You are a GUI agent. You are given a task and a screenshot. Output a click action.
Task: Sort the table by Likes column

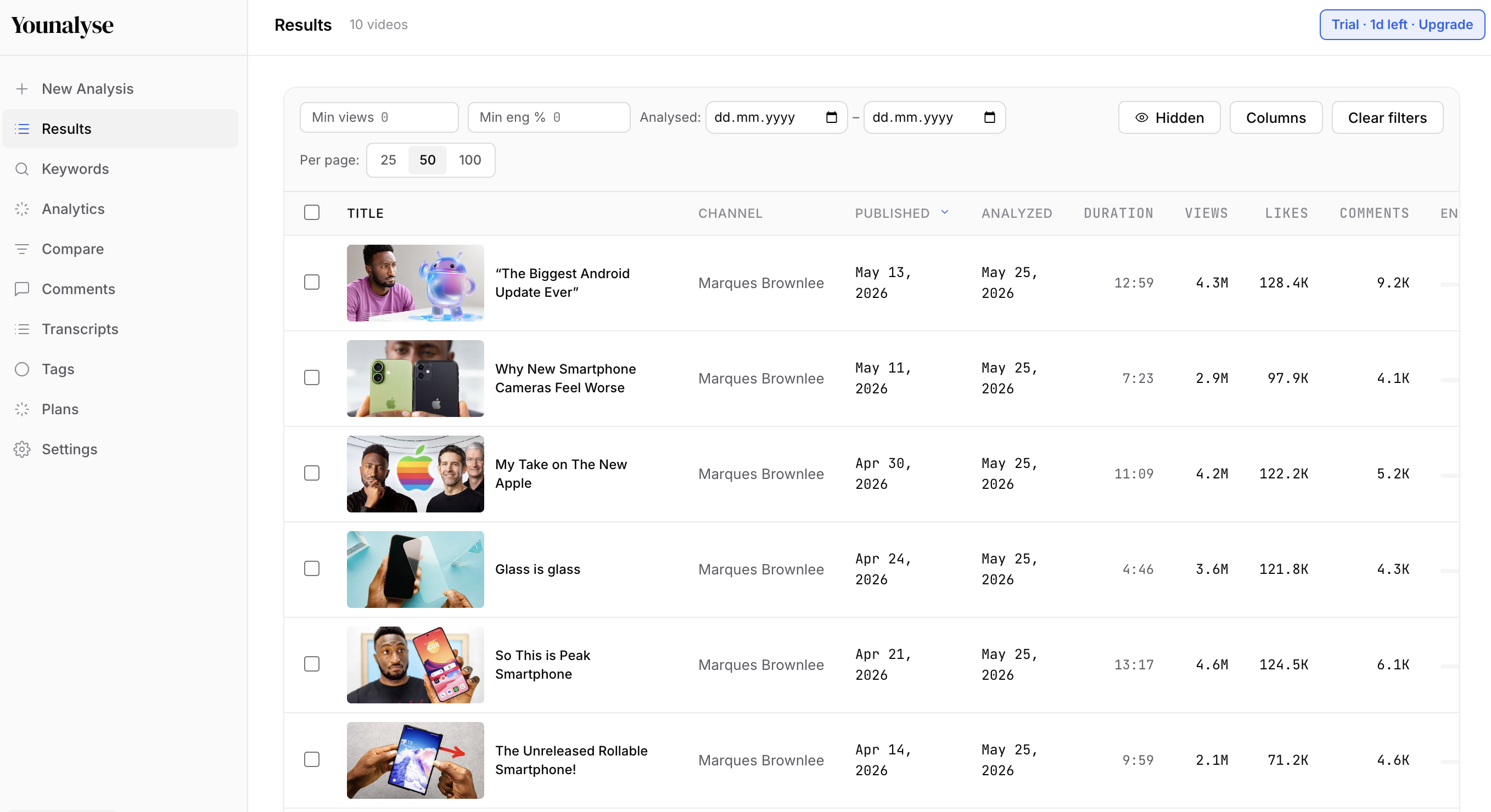click(1286, 213)
